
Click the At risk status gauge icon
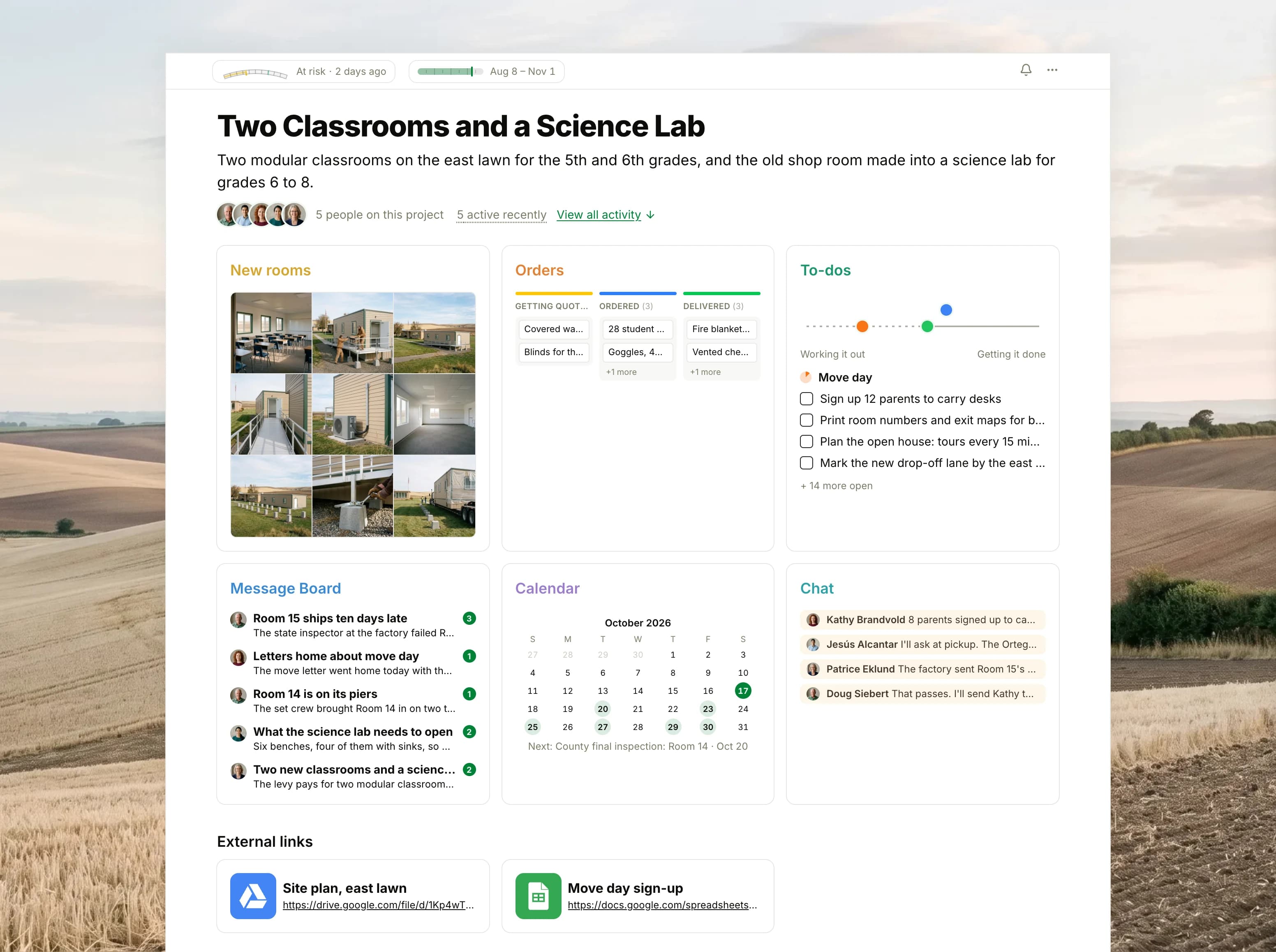pyautogui.click(x=255, y=73)
